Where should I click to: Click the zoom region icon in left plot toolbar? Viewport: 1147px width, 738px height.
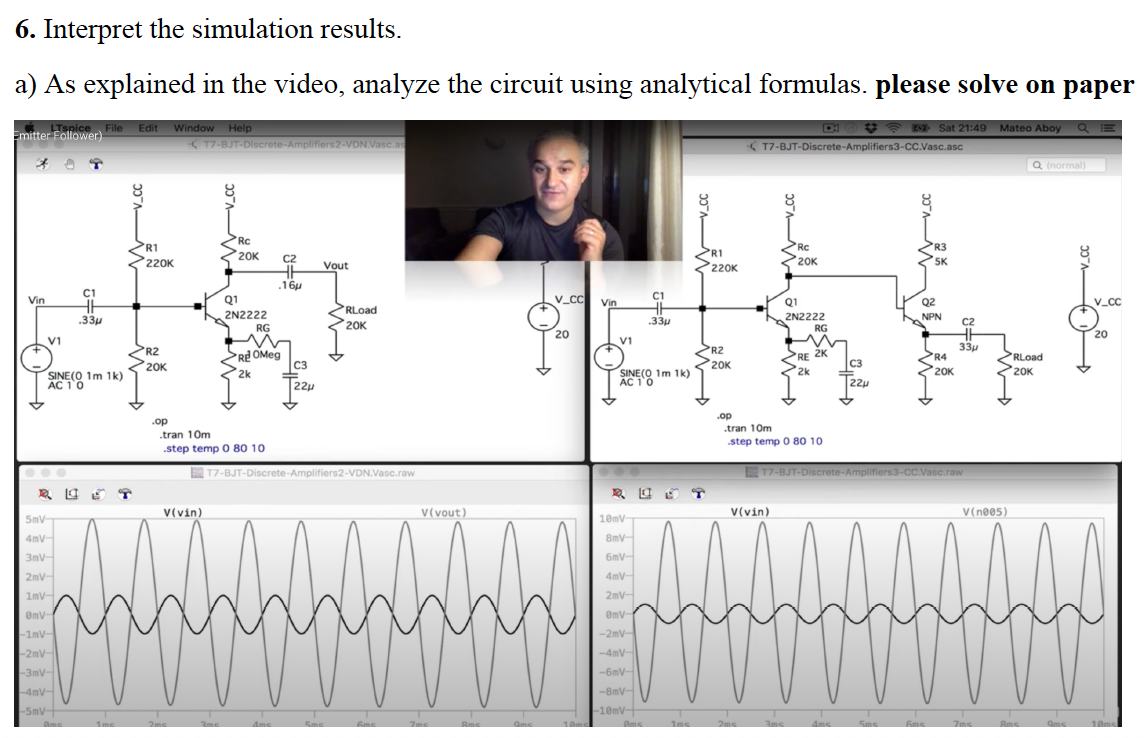click(71, 494)
